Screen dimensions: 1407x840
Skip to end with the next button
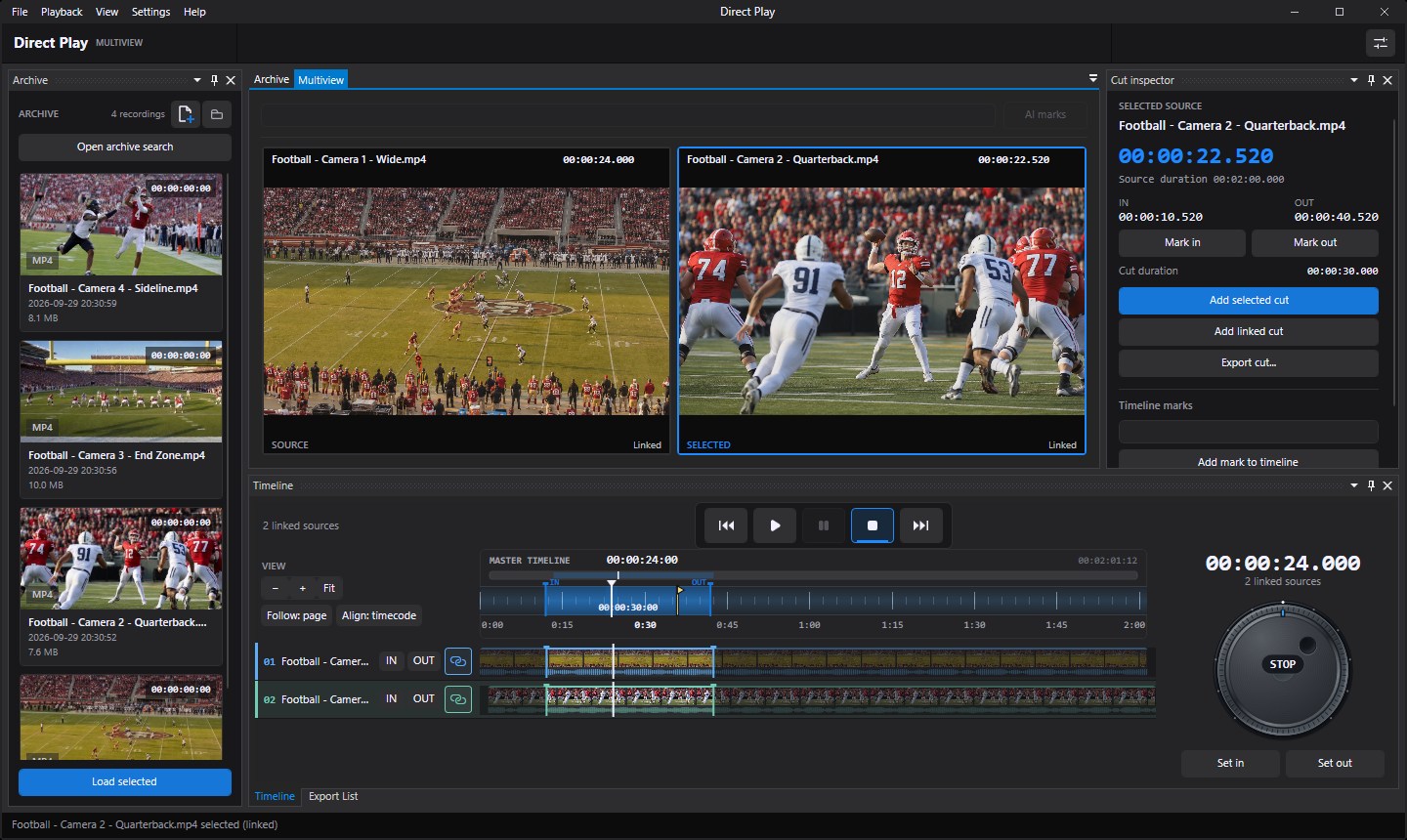pos(921,525)
